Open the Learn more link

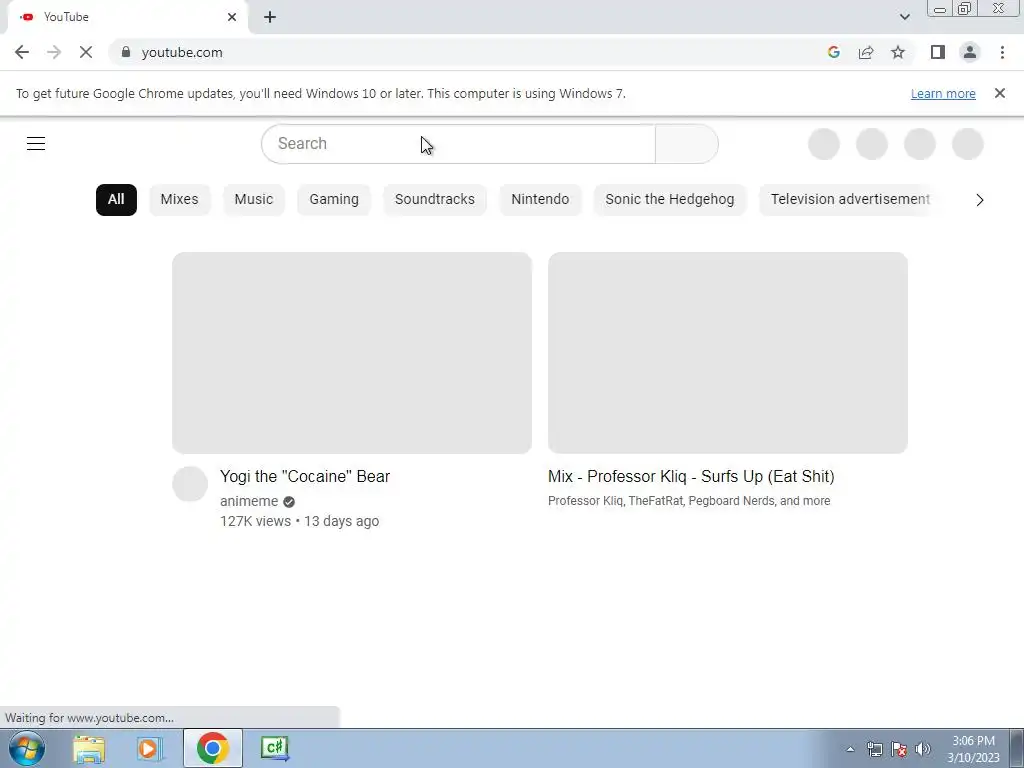tap(943, 93)
